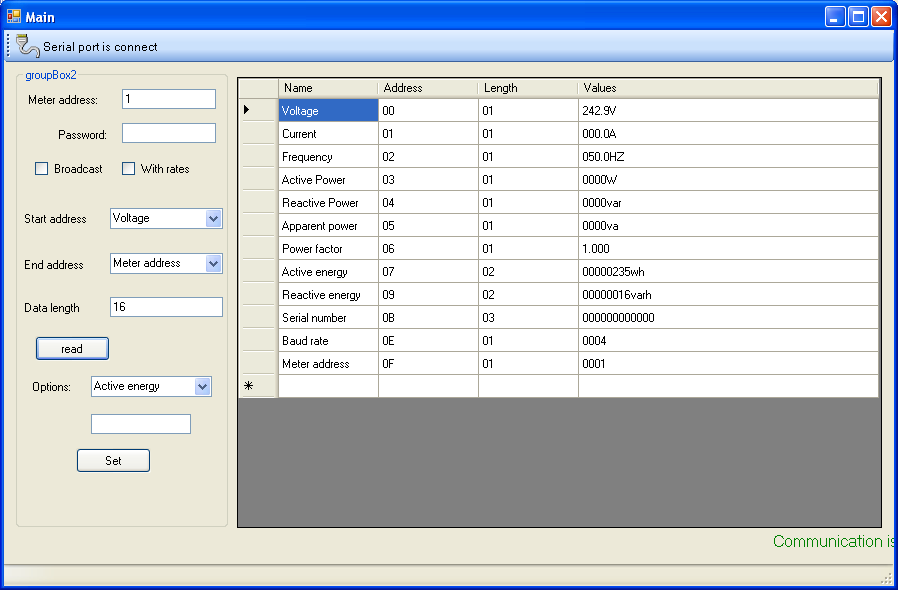Click the 00000235wh value cell
The image size is (898, 590).
(x=728, y=272)
